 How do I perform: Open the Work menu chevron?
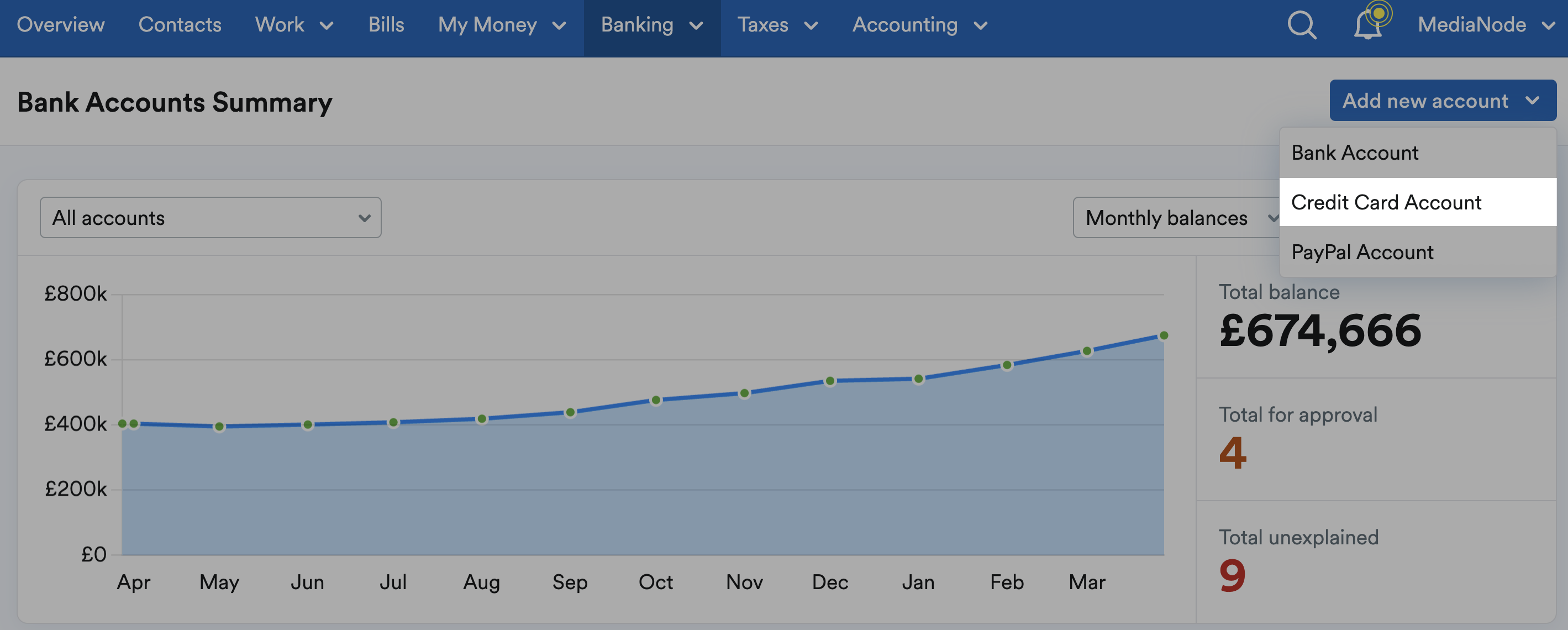pyautogui.click(x=327, y=25)
